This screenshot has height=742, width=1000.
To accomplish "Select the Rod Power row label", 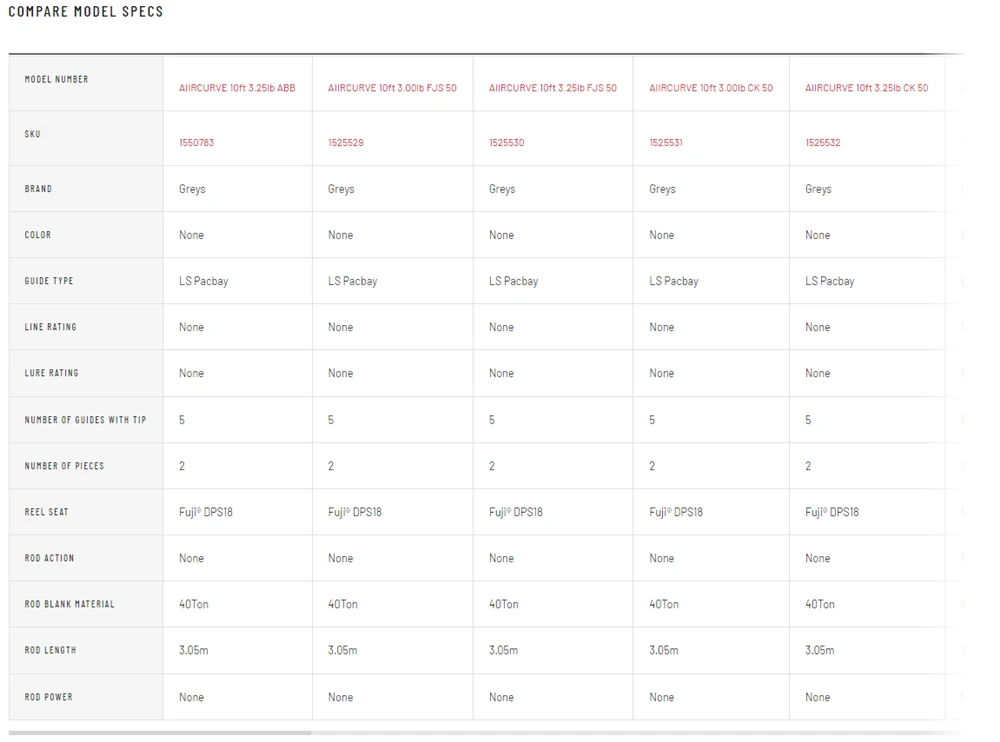I will tap(48, 697).
